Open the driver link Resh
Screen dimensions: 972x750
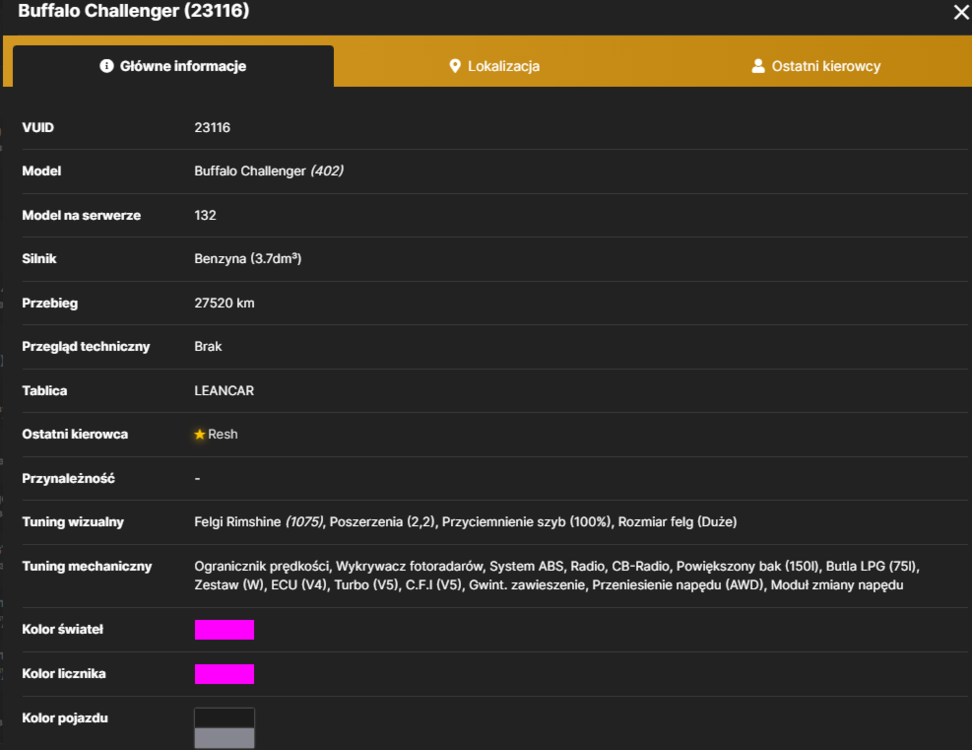[223, 435]
